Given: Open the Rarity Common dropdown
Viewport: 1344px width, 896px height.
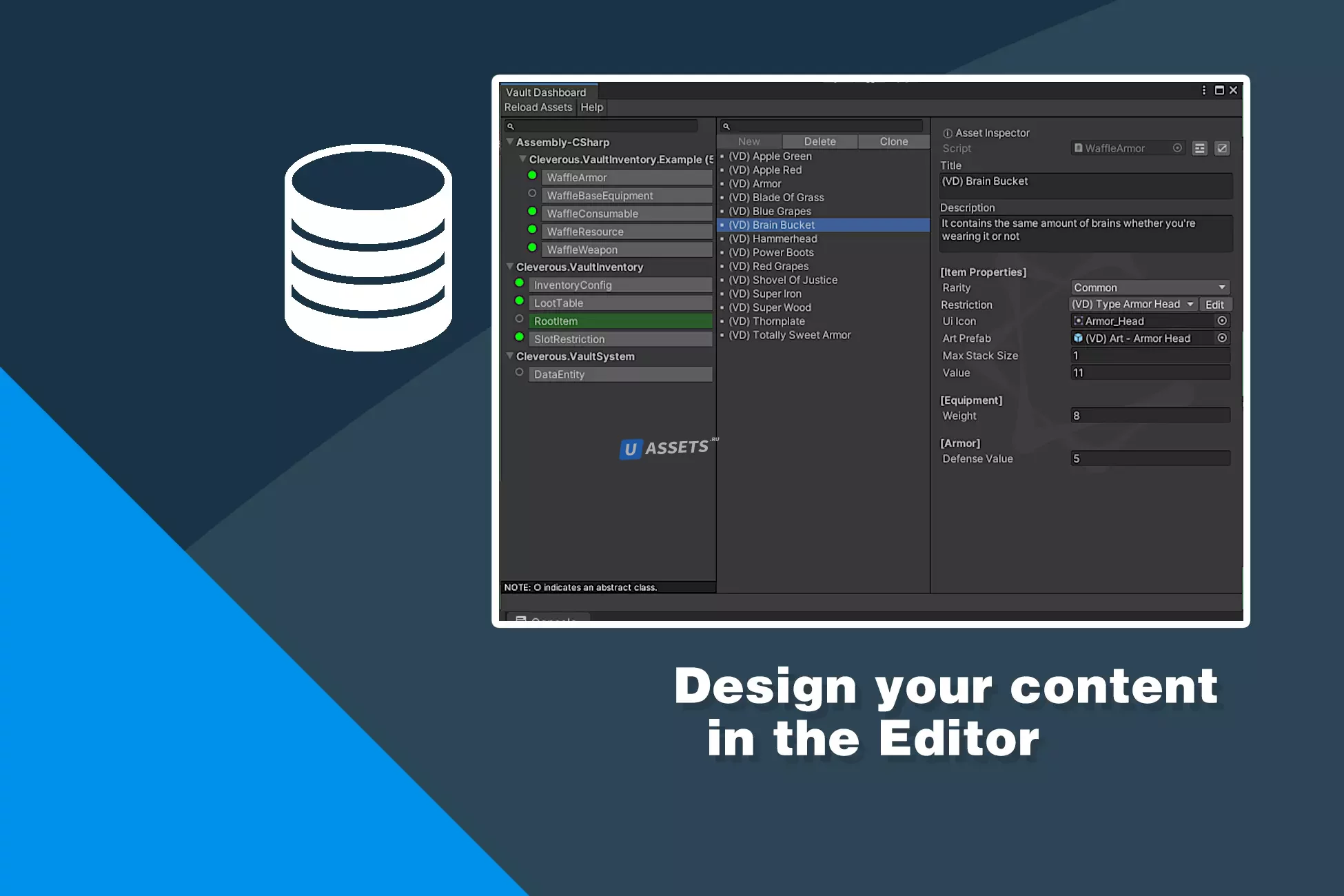Looking at the screenshot, I should coord(1150,287).
